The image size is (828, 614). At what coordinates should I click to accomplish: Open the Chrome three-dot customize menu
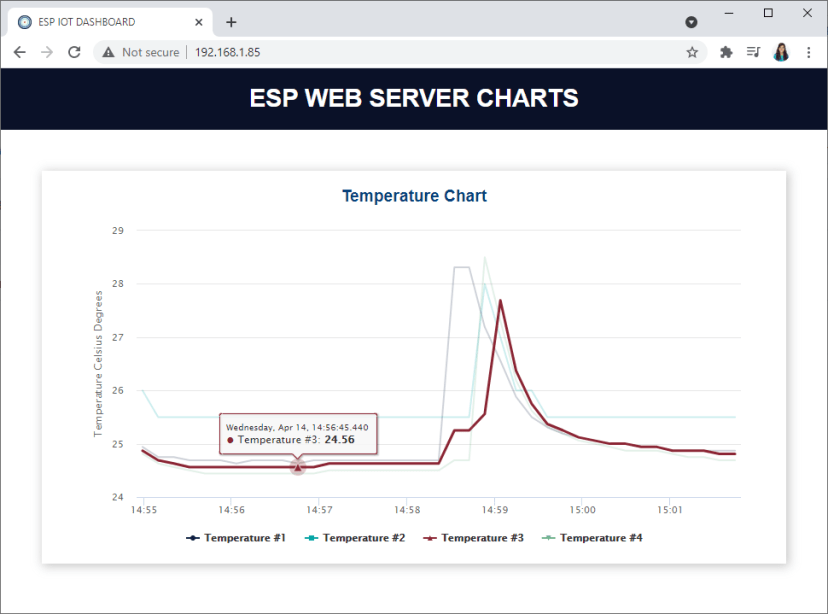point(809,52)
